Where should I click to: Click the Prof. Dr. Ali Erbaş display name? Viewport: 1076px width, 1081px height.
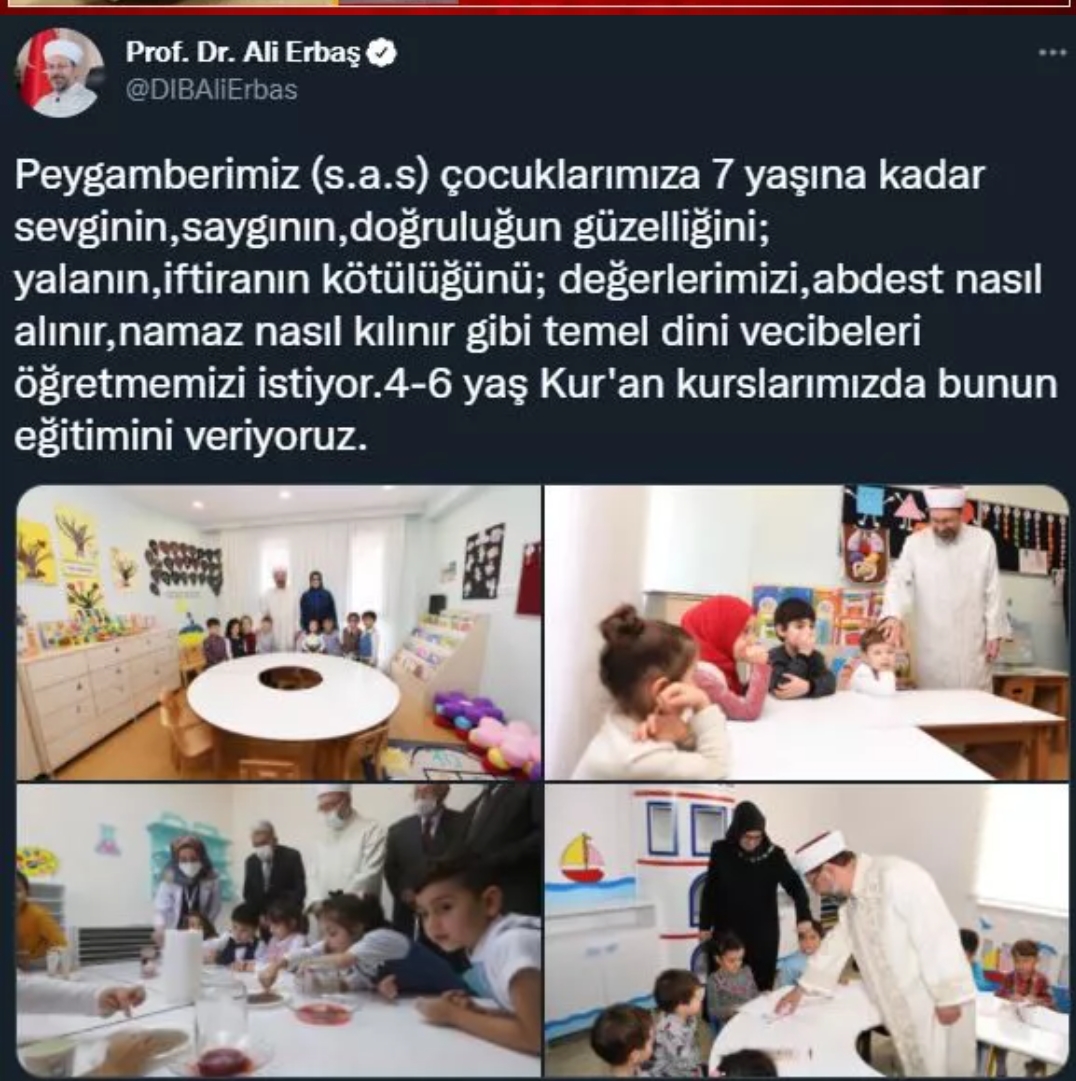coord(243,52)
